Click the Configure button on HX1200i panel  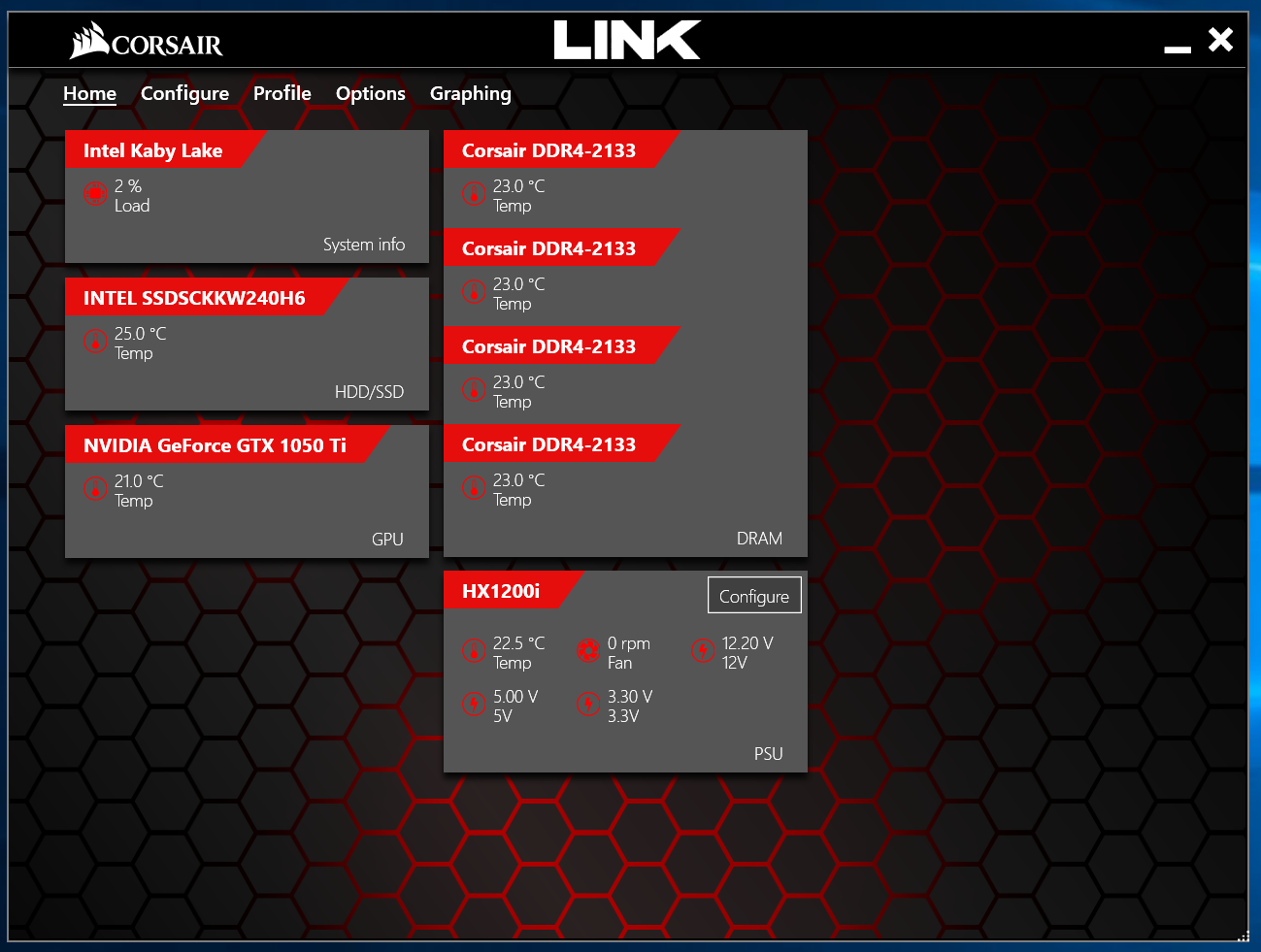tap(754, 596)
